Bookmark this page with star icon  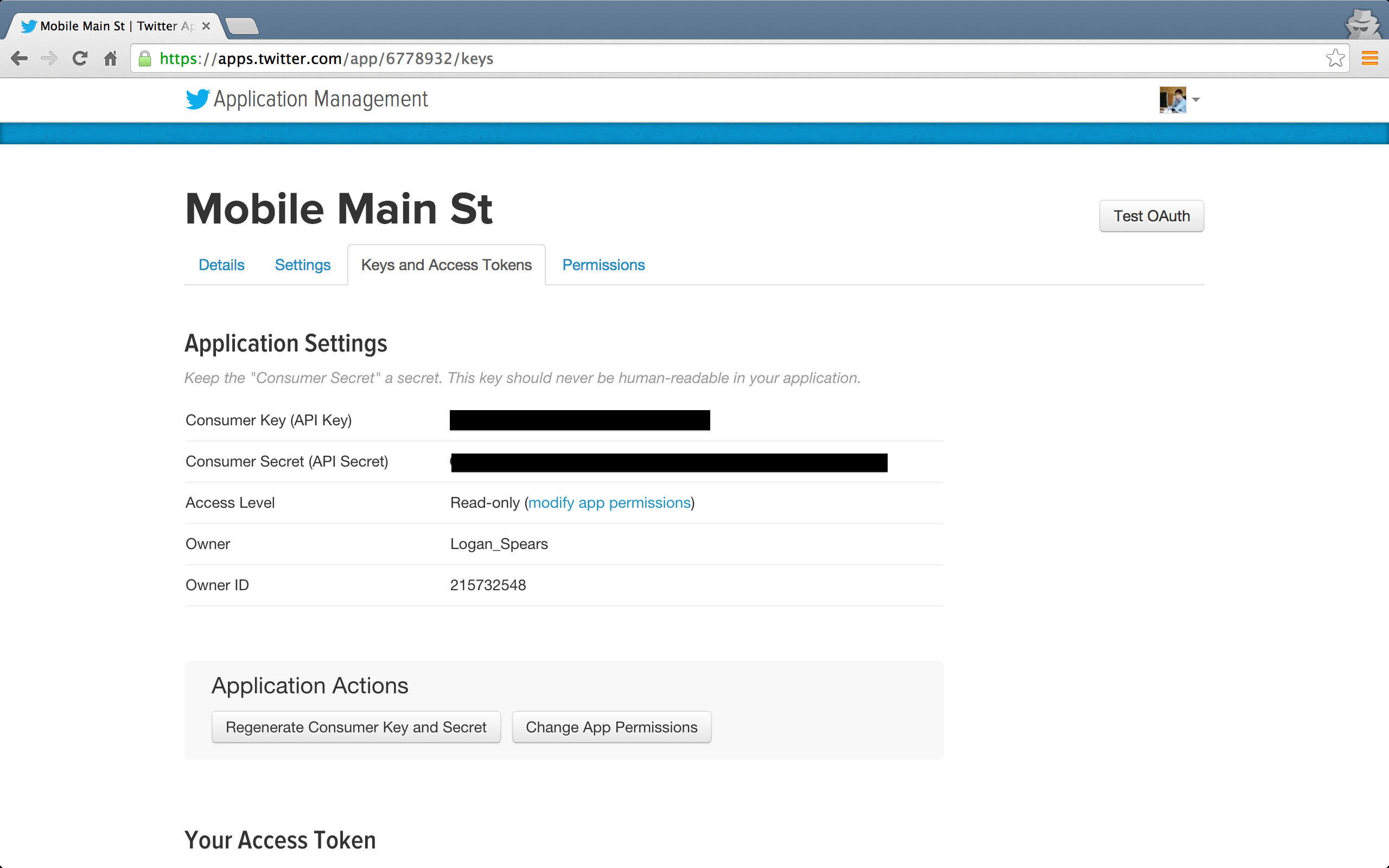click(1335, 59)
